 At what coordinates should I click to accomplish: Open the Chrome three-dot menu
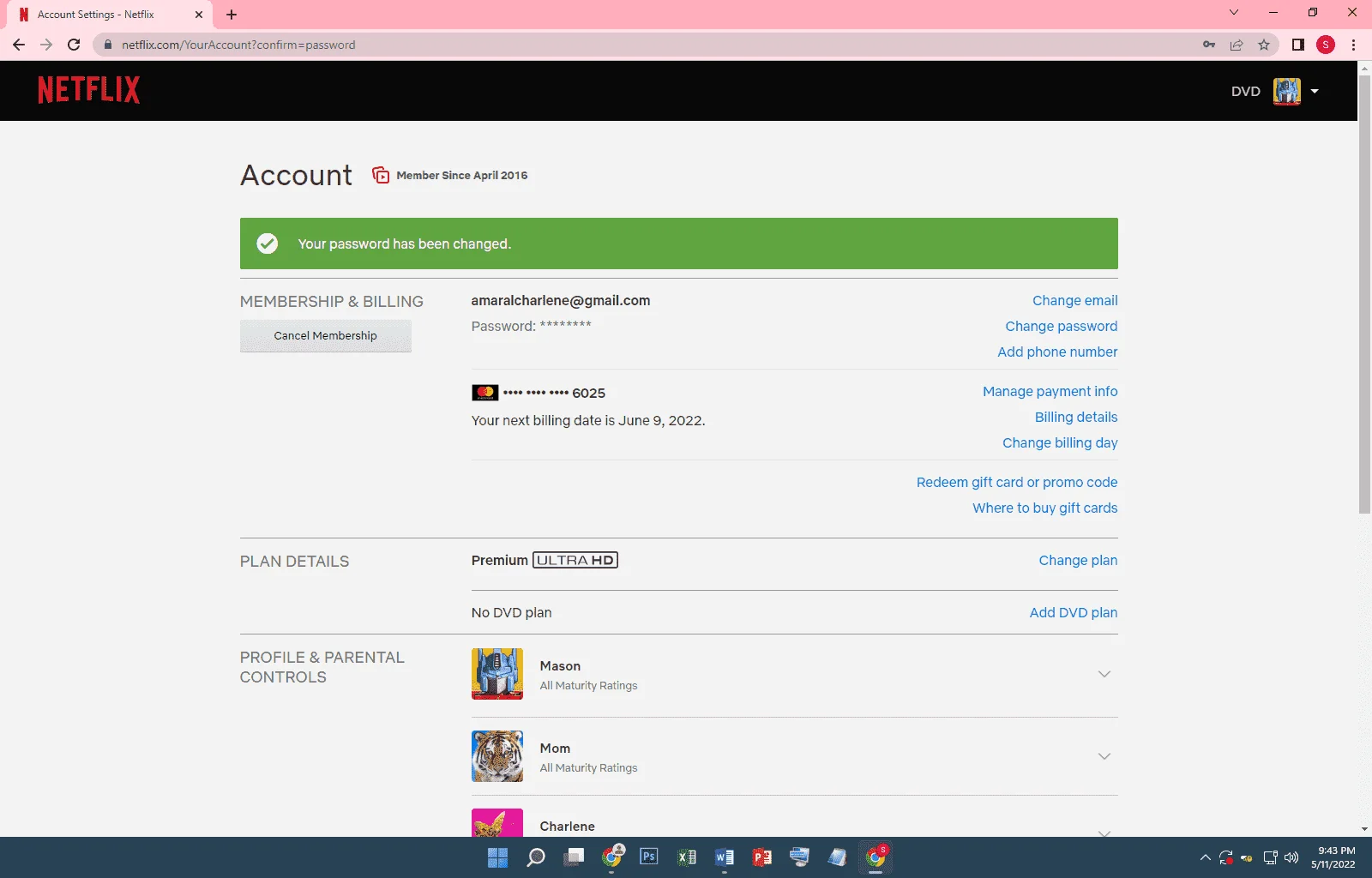1353,45
